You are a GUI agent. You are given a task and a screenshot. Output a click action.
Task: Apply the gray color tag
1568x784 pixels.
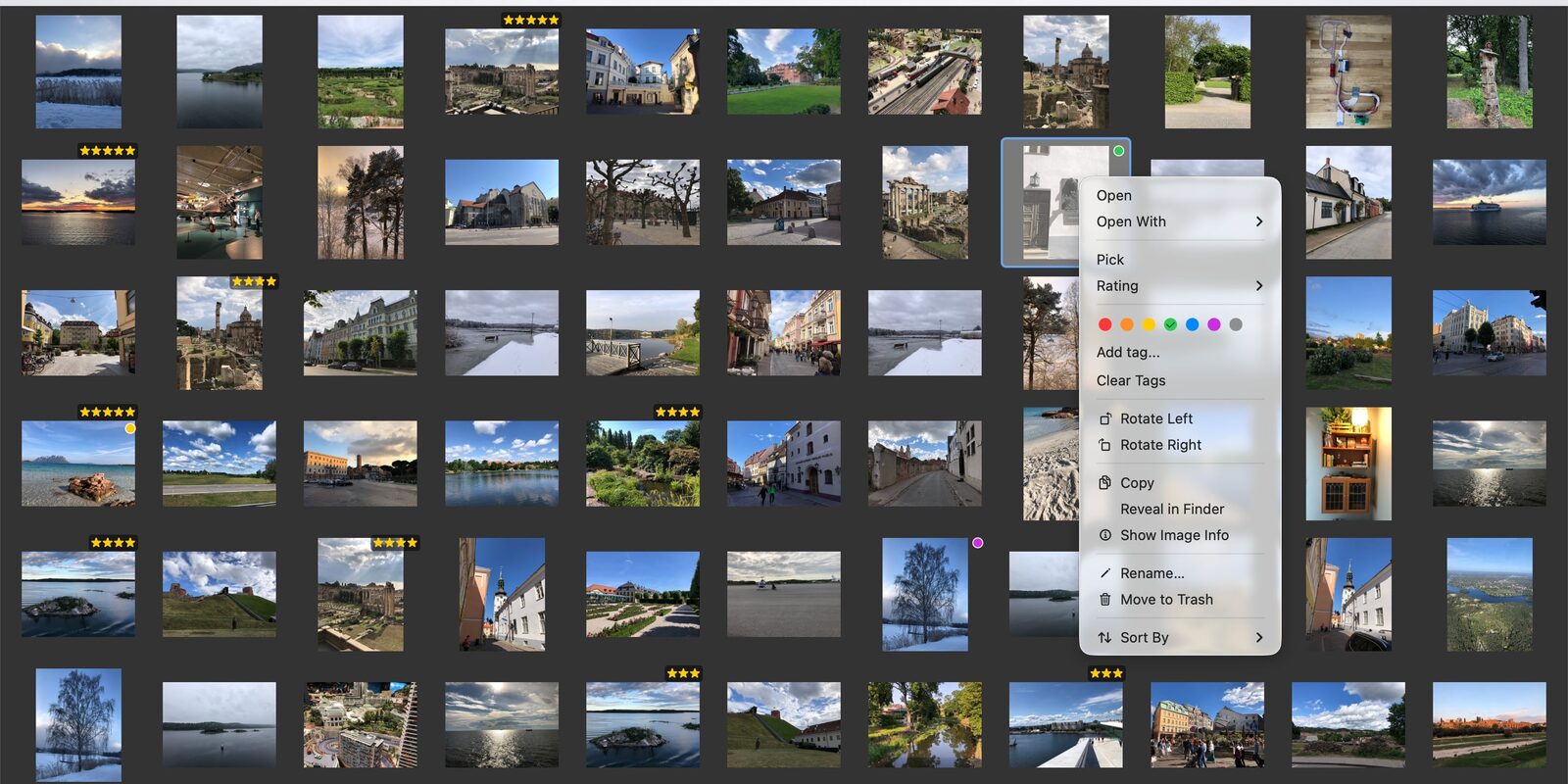[1236, 324]
